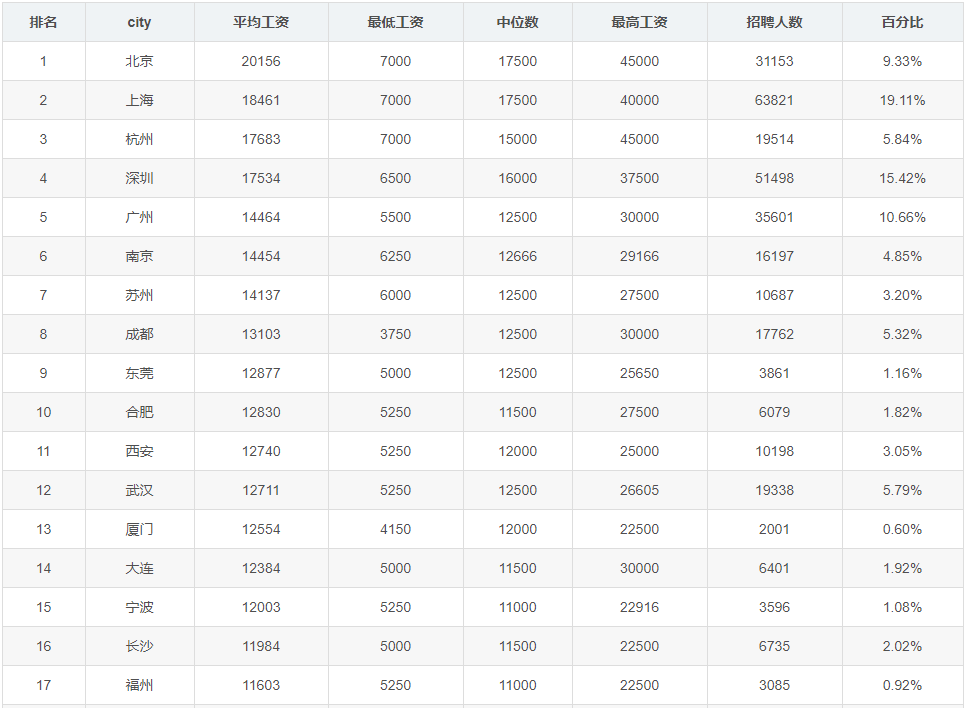Click the 深圳 city cell

point(139,178)
